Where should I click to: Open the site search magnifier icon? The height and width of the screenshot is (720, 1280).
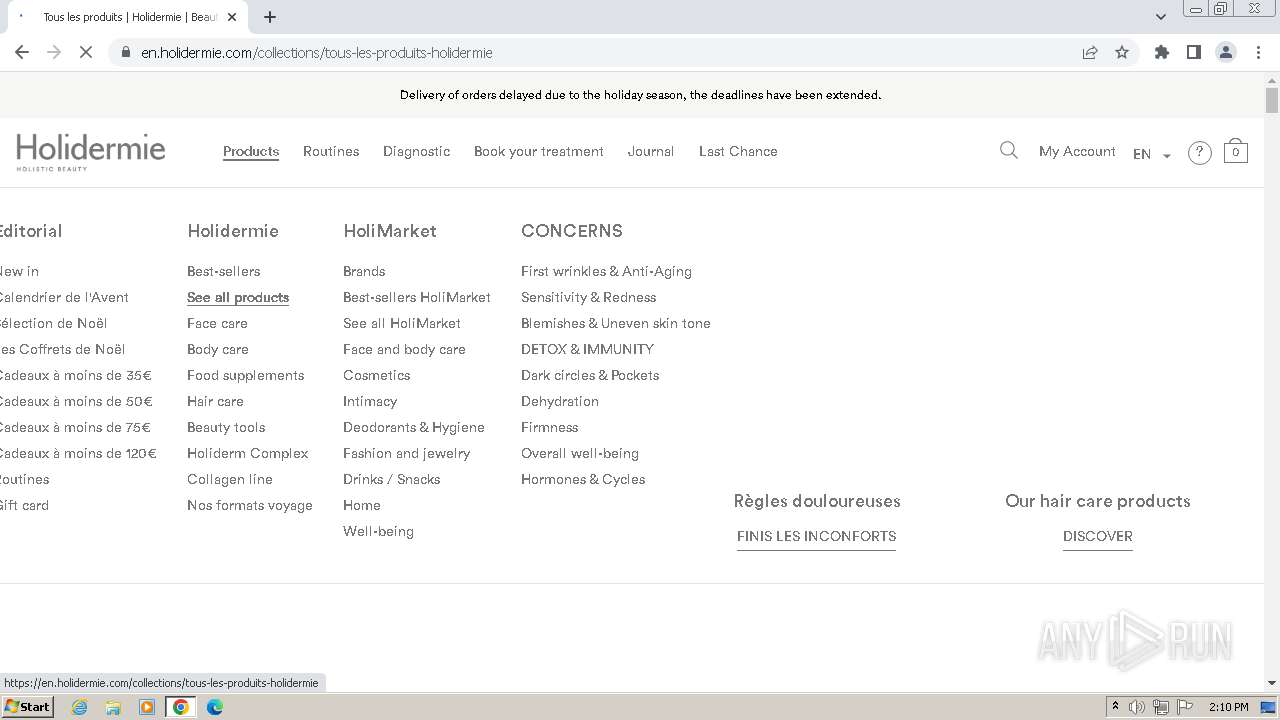[1008, 151]
